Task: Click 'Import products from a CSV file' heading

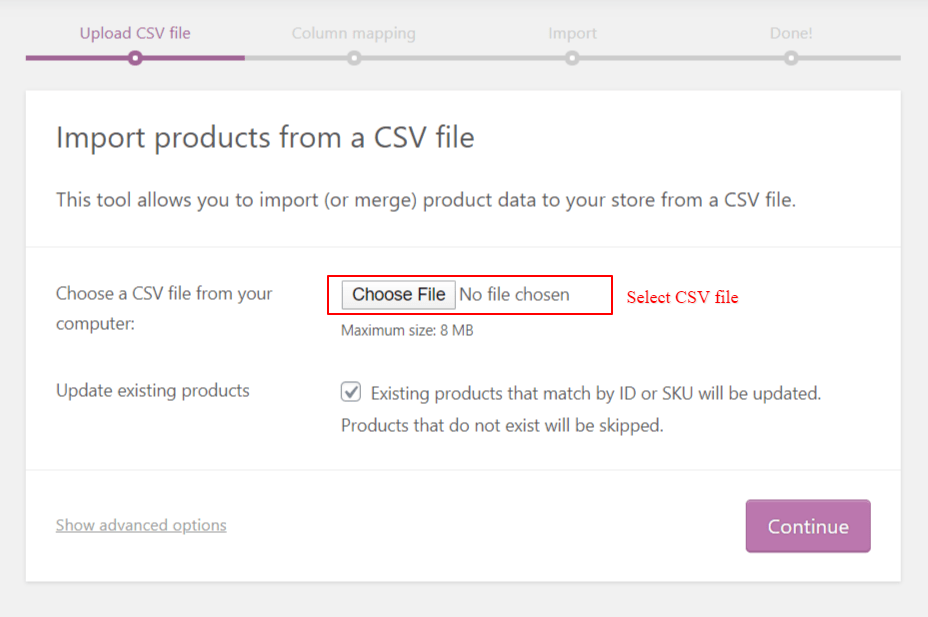Action: pyautogui.click(x=265, y=137)
